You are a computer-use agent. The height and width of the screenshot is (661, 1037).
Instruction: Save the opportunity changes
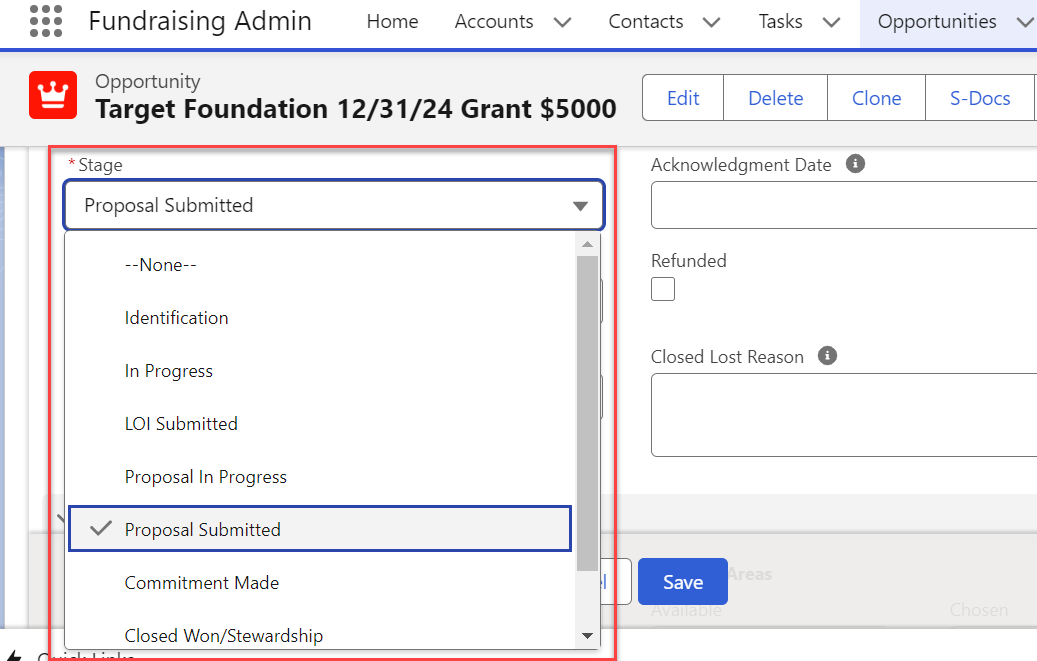(x=682, y=581)
